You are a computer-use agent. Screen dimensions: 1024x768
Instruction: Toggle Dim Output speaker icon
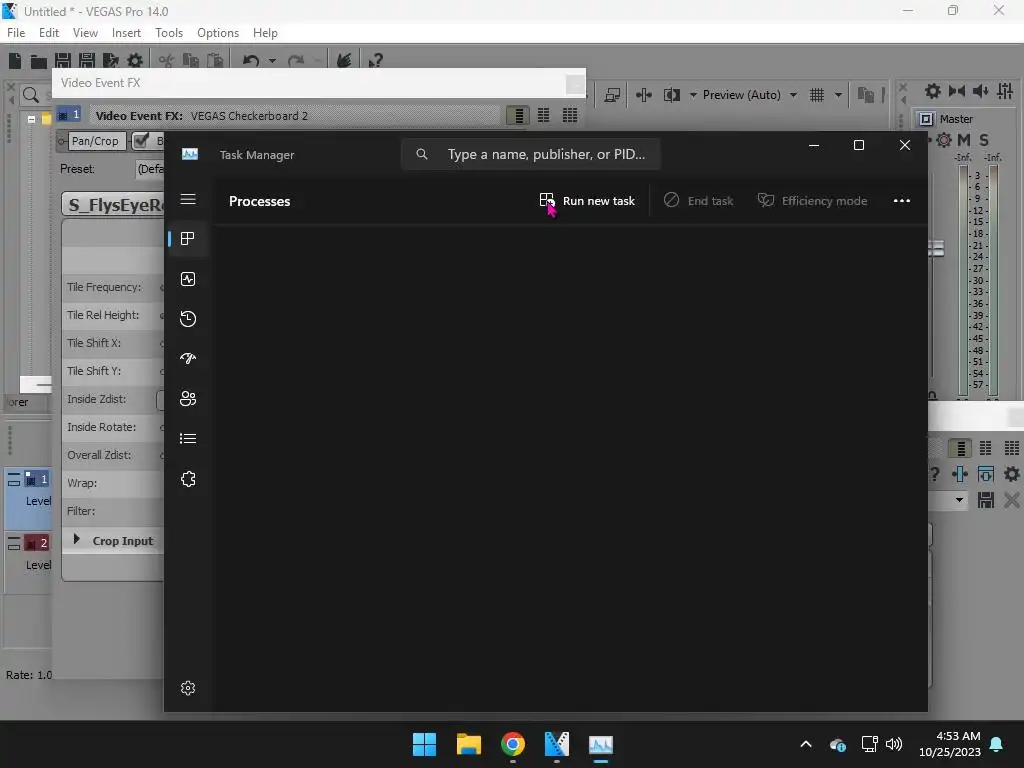[980, 91]
